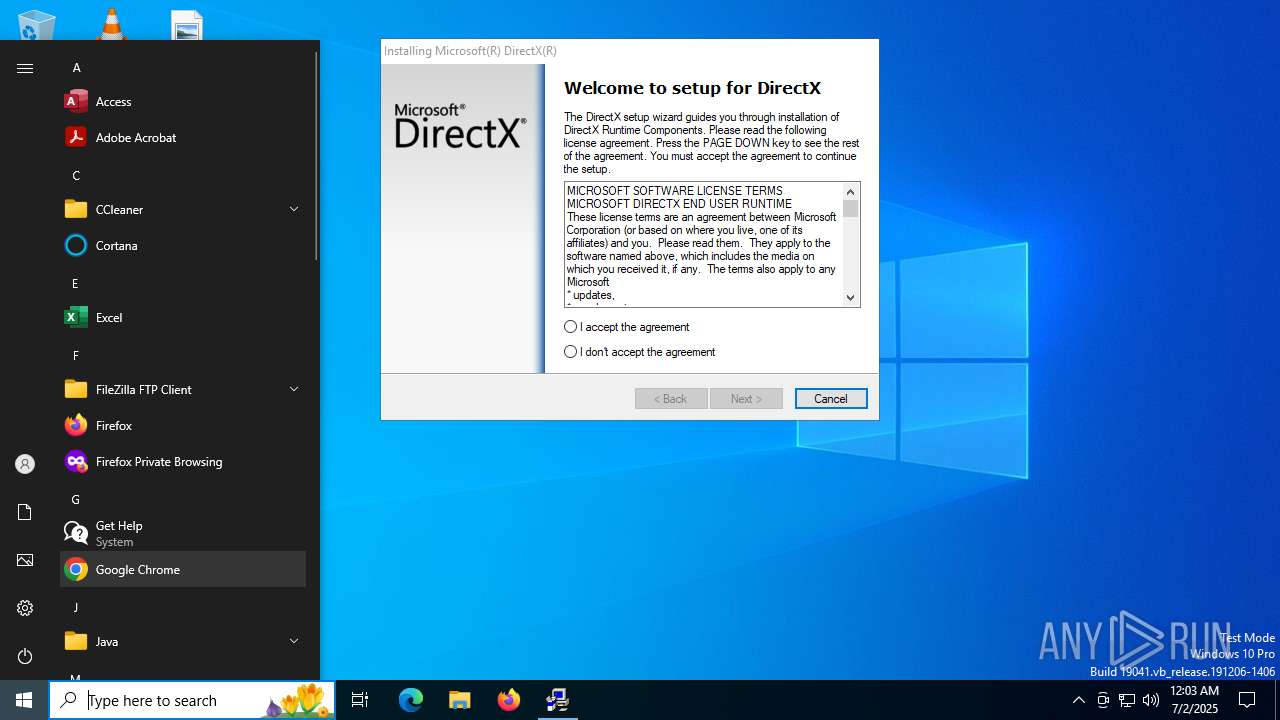Open the notification center icon
The image size is (1280, 720).
1247,700
